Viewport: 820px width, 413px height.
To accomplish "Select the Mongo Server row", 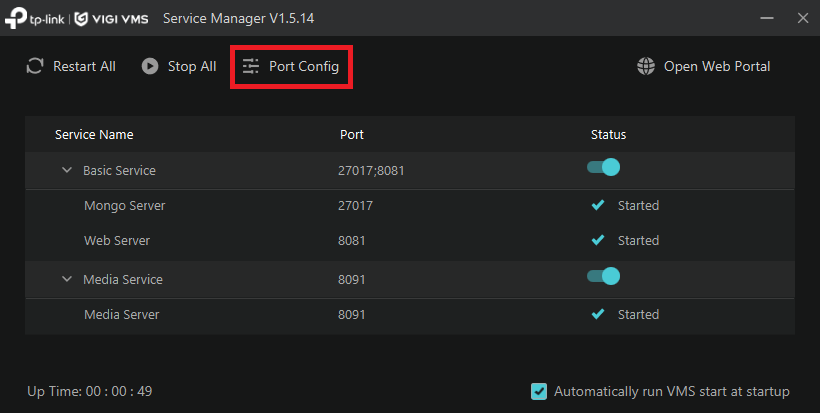I will (x=125, y=206).
